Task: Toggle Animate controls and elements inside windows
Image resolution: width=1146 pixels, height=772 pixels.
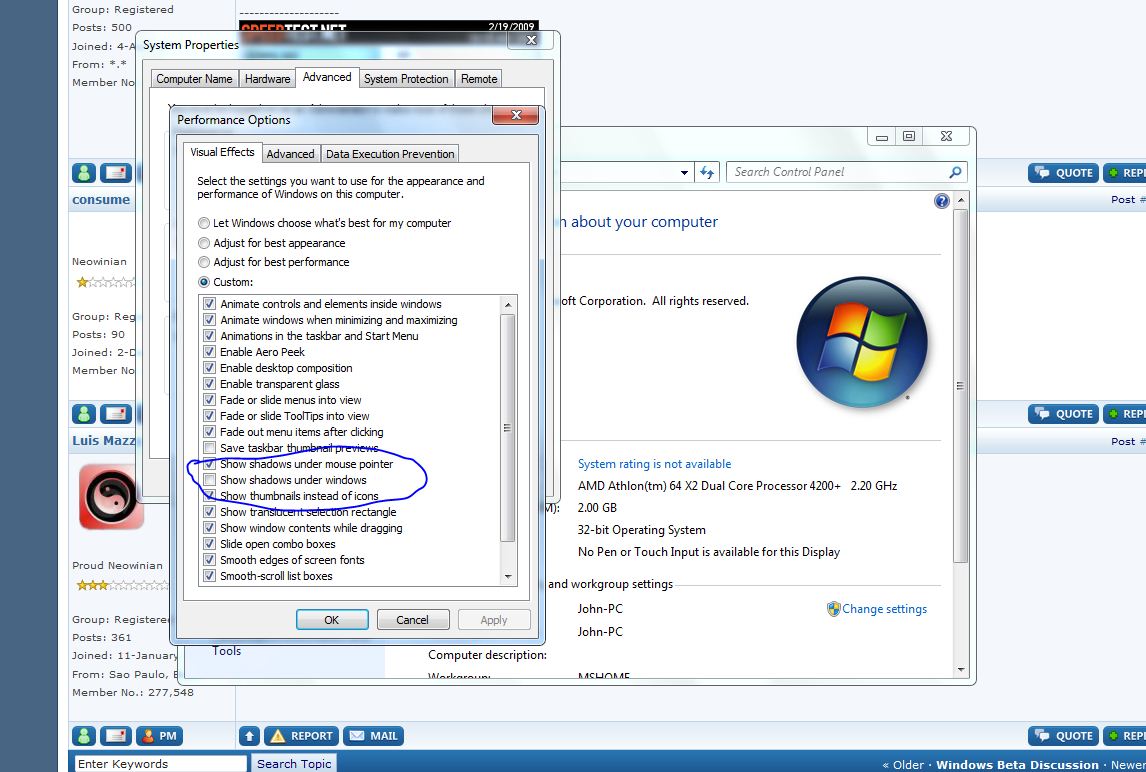Action: click(x=209, y=303)
